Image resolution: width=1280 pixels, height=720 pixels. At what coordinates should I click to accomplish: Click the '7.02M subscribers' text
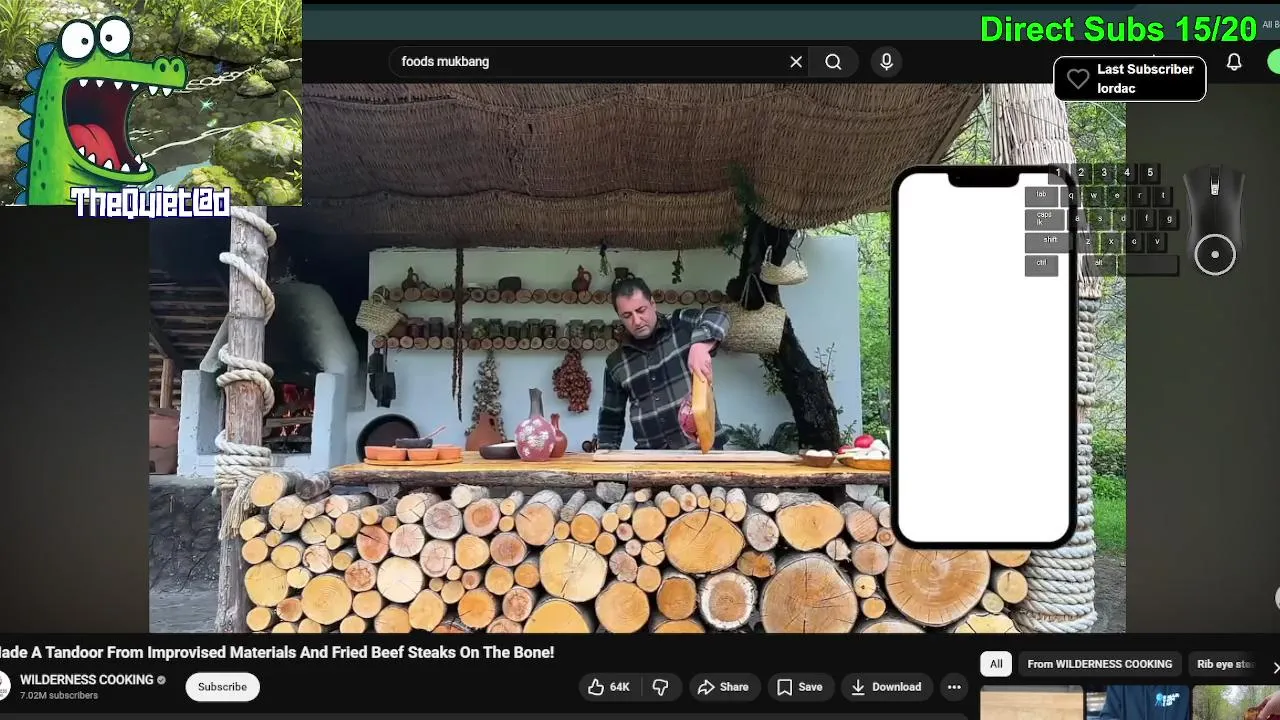[59, 696]
